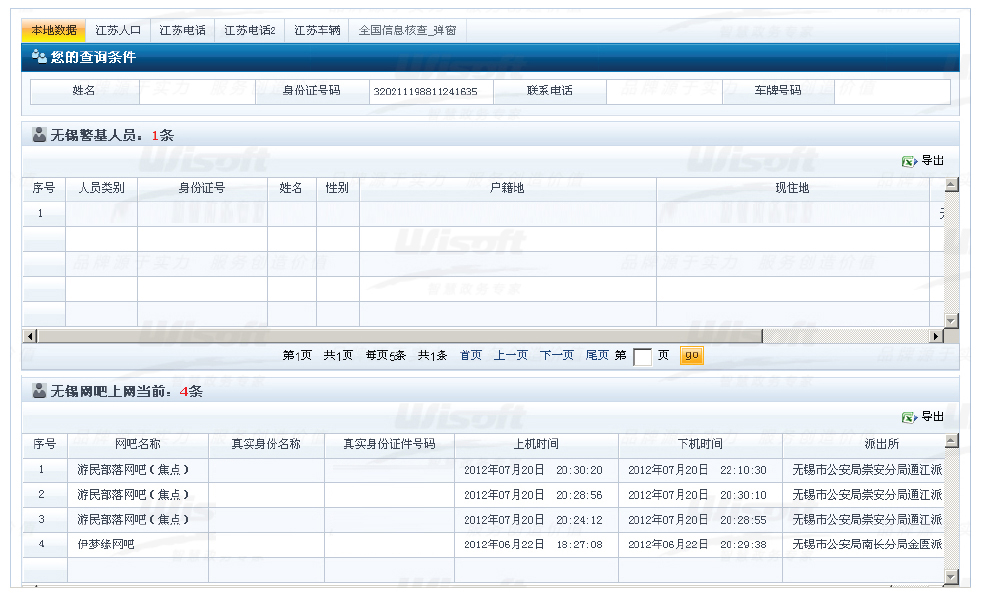This screenshot has height=598, width=982.
Task: Select the 伊萝缘网吧 row in table
Action: pos(106,544)
